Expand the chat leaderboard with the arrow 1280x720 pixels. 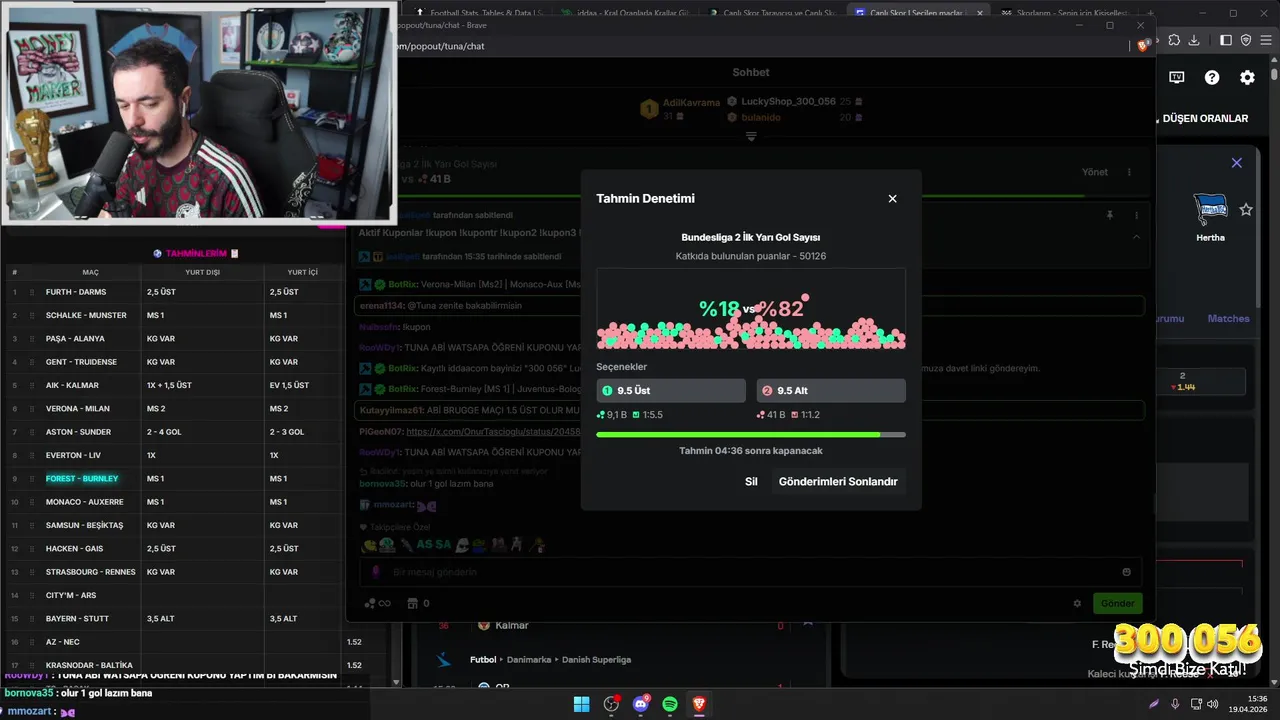pos(751,136)
